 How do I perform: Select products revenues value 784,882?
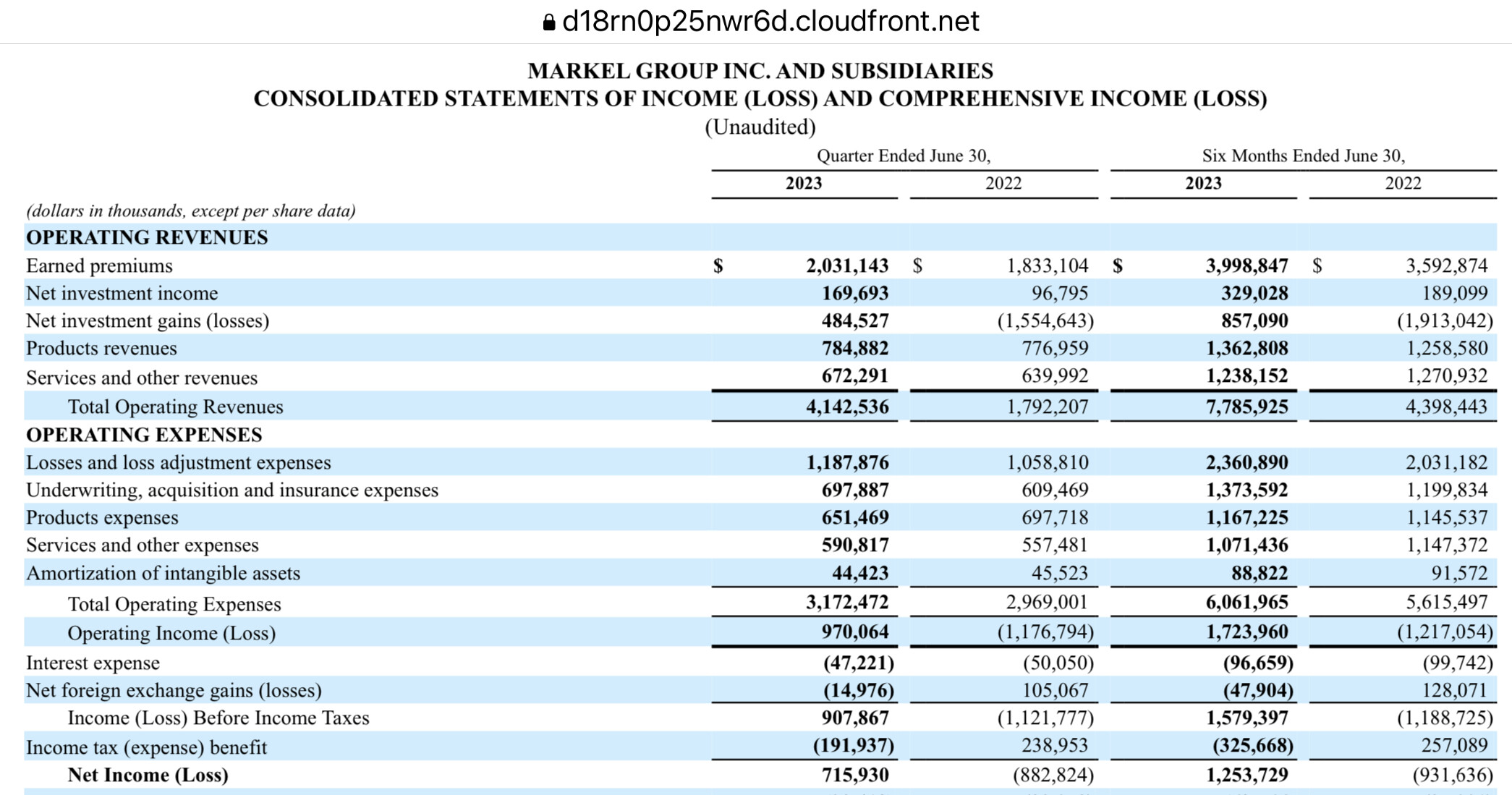coord(855,349)
